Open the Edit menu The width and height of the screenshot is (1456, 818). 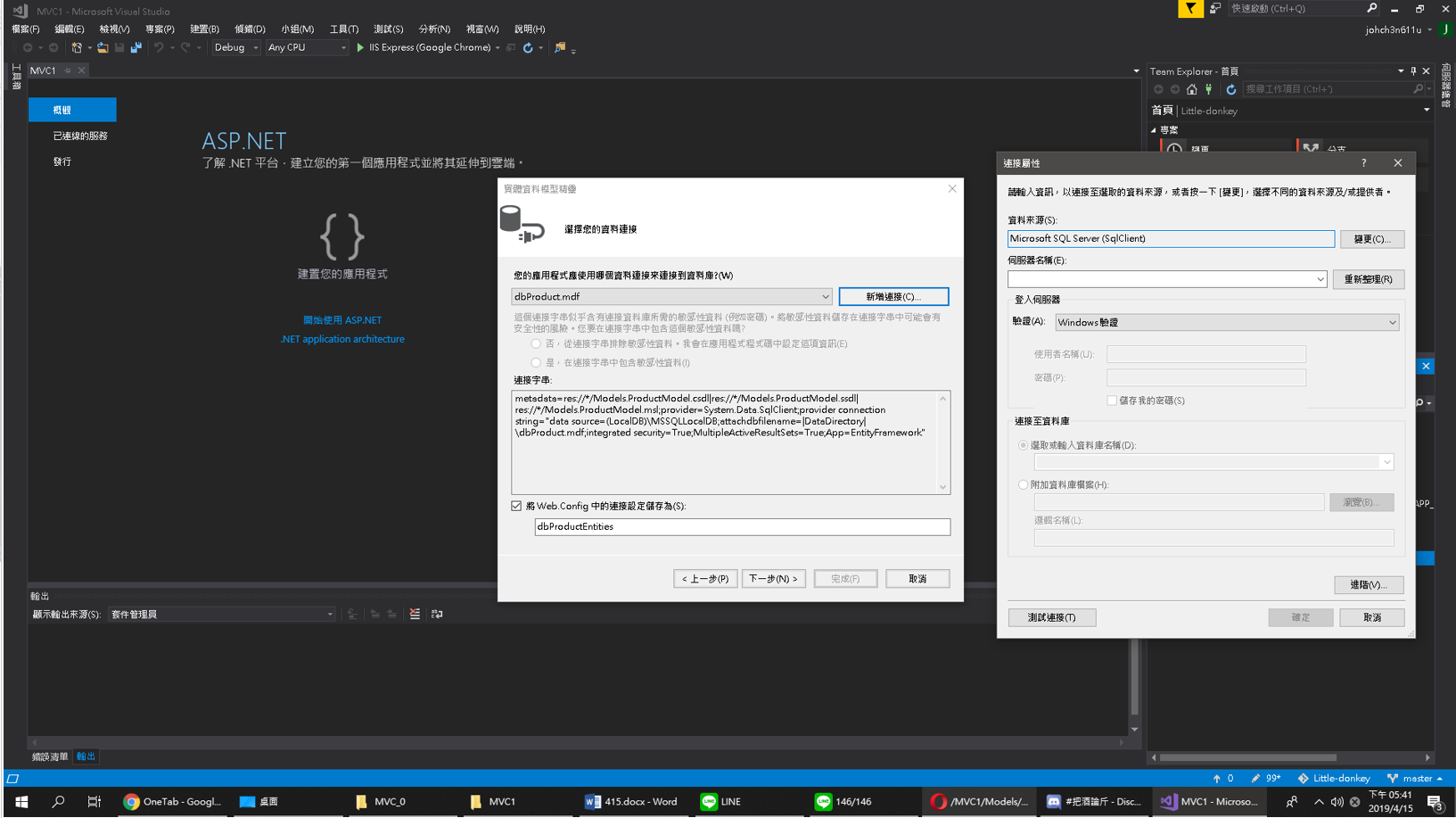pos(69,29)
